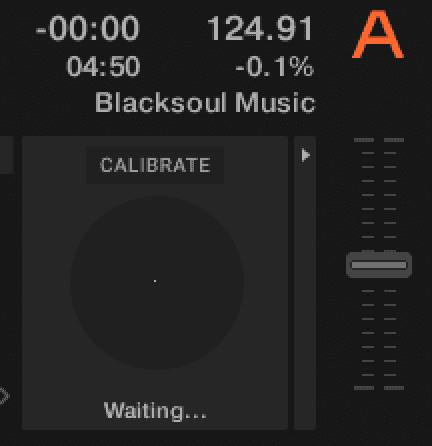Click the -0.1% tempo percentage readout
Image resolution: width=432 pixels, height=446 pixels.
[275, 66]
